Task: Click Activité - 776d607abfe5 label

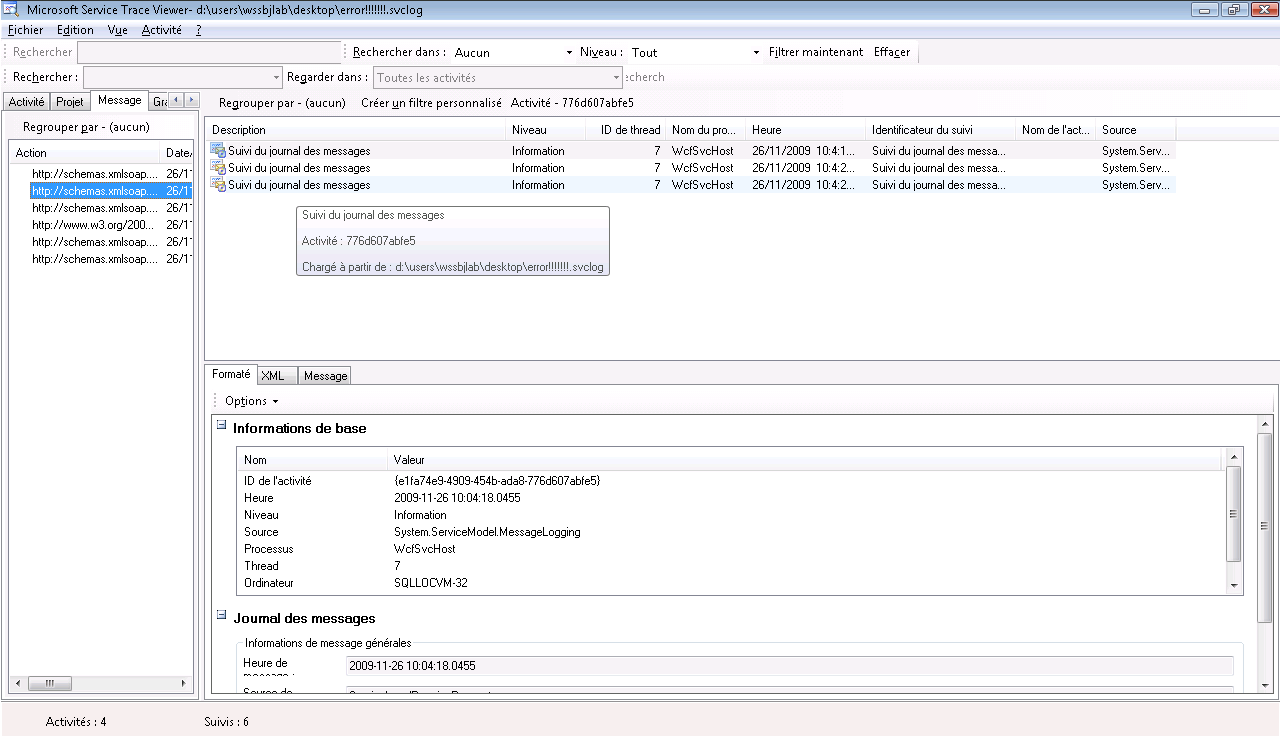Action: point(572,103)
